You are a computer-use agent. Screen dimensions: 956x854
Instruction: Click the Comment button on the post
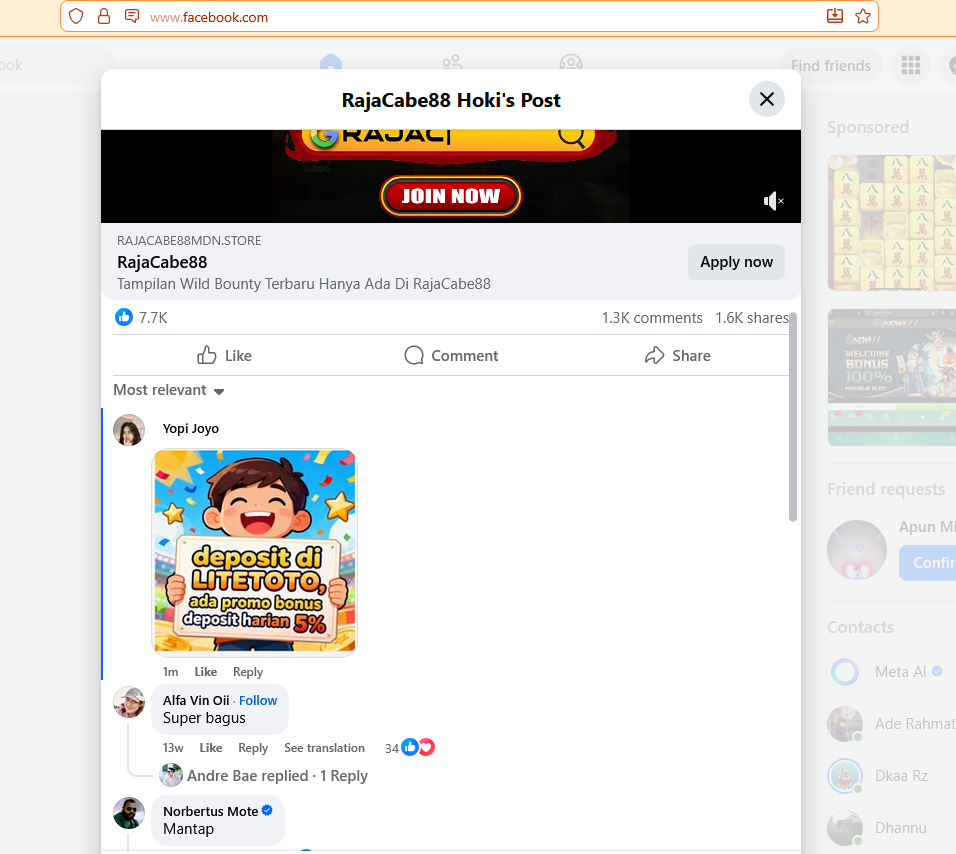coord(451,355)
